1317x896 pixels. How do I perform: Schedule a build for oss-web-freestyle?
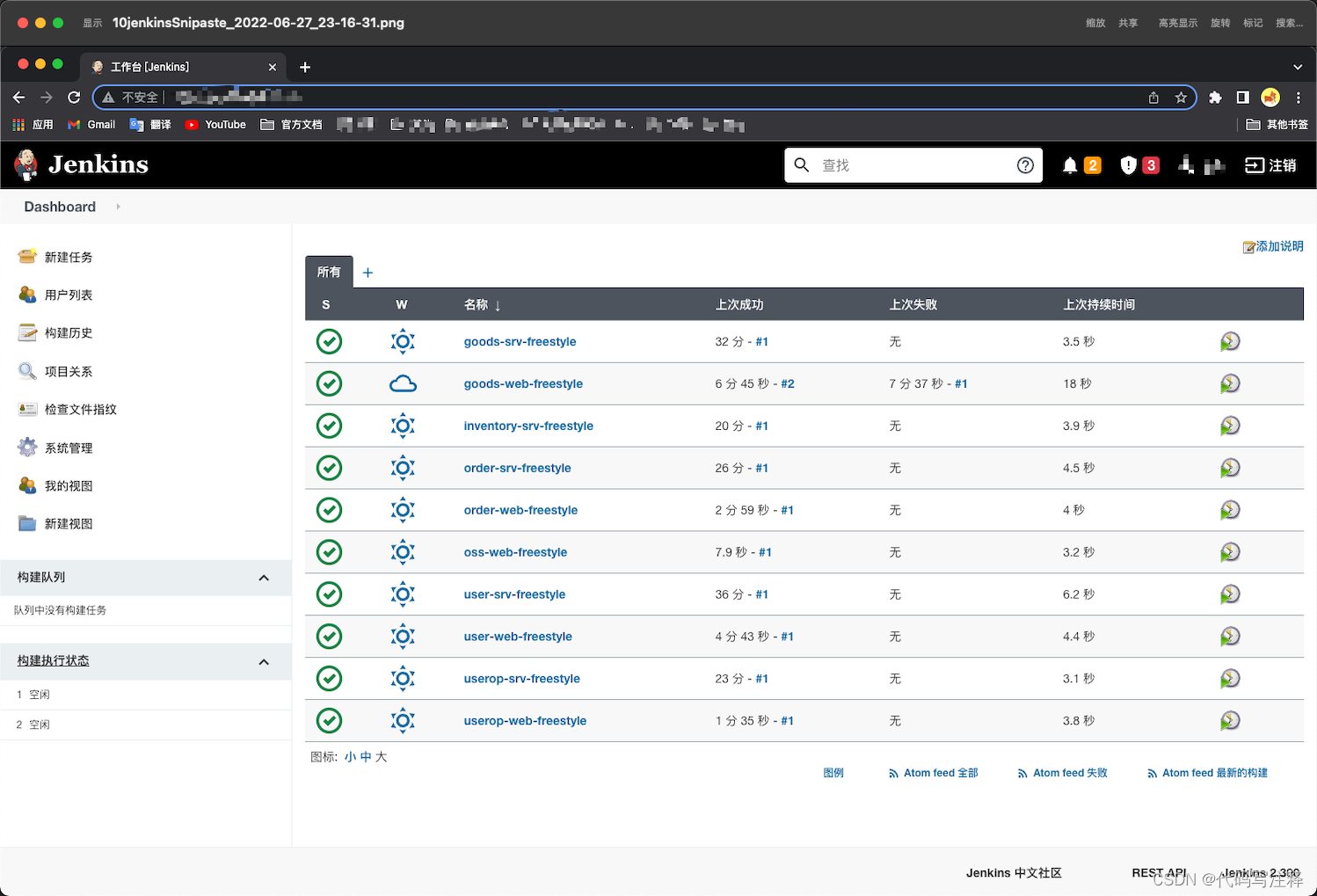click(1230, 552)
